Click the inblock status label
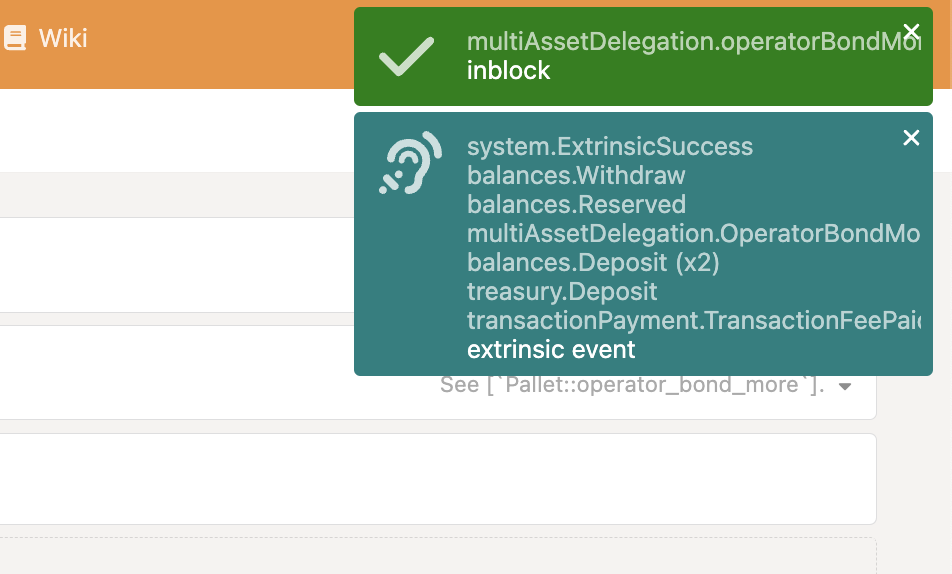 (508, 71)
